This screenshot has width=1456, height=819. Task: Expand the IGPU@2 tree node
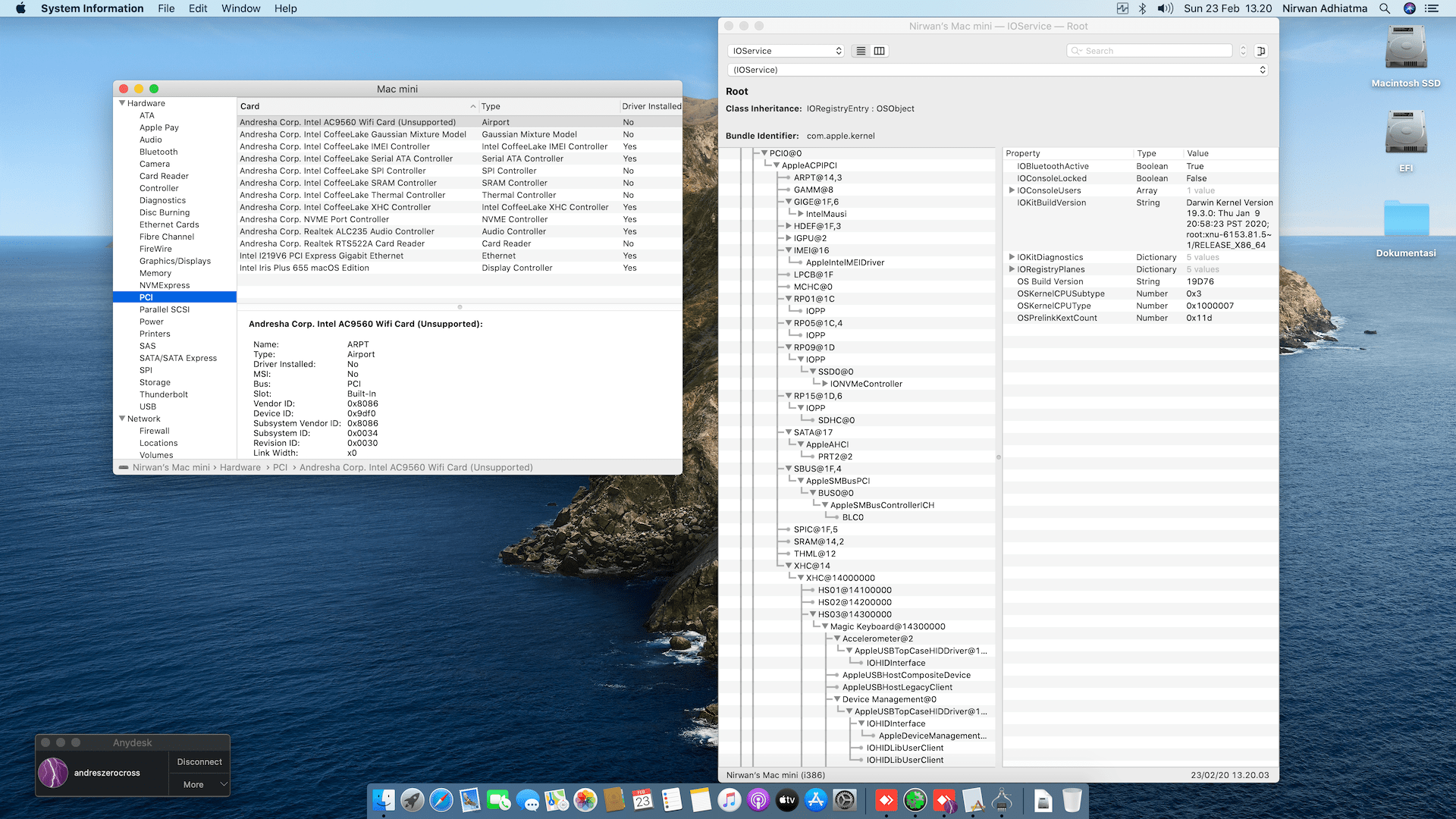point(789,238)
